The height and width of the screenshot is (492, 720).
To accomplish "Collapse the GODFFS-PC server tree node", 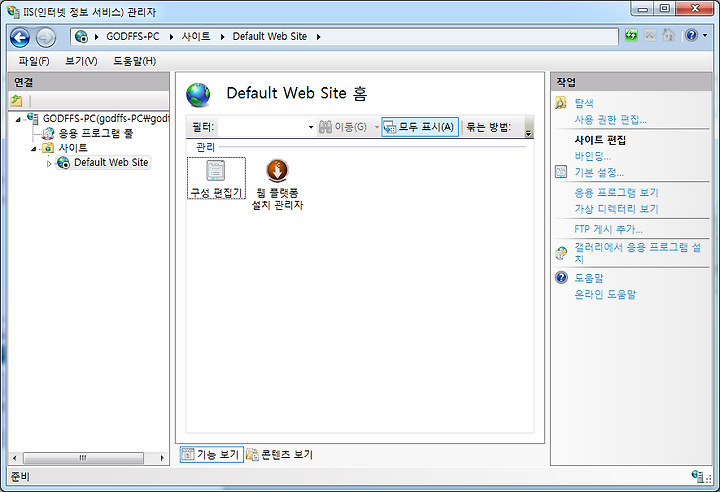I will [18, 119].
